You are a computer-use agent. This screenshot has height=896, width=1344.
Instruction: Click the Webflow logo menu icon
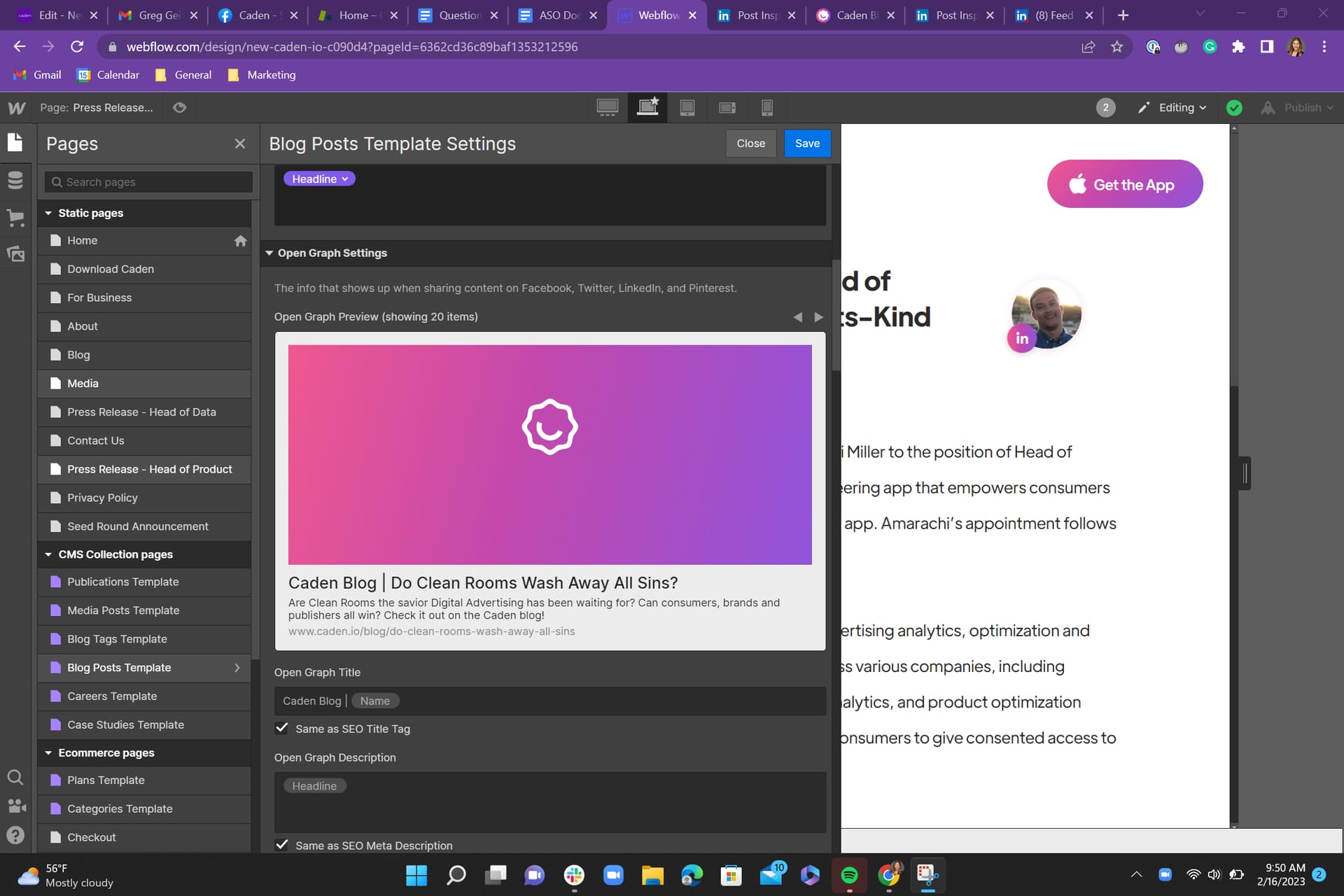[x=17, y=108]
